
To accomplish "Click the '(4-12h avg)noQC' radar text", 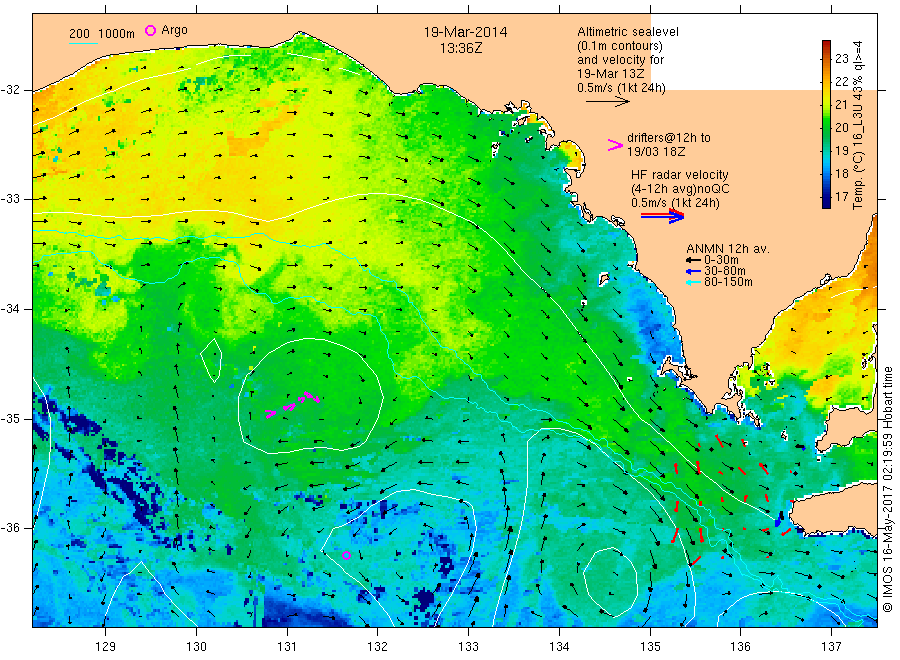I will (x=680, y=189).
